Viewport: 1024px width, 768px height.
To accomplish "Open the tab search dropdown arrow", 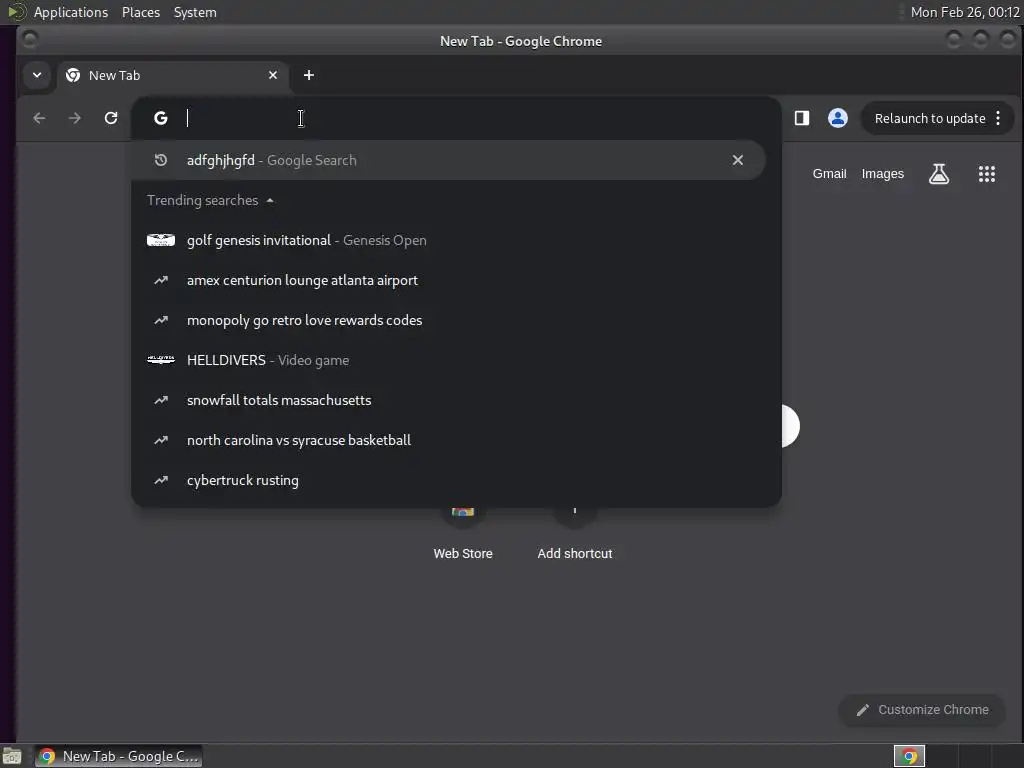I will point(37,75).
